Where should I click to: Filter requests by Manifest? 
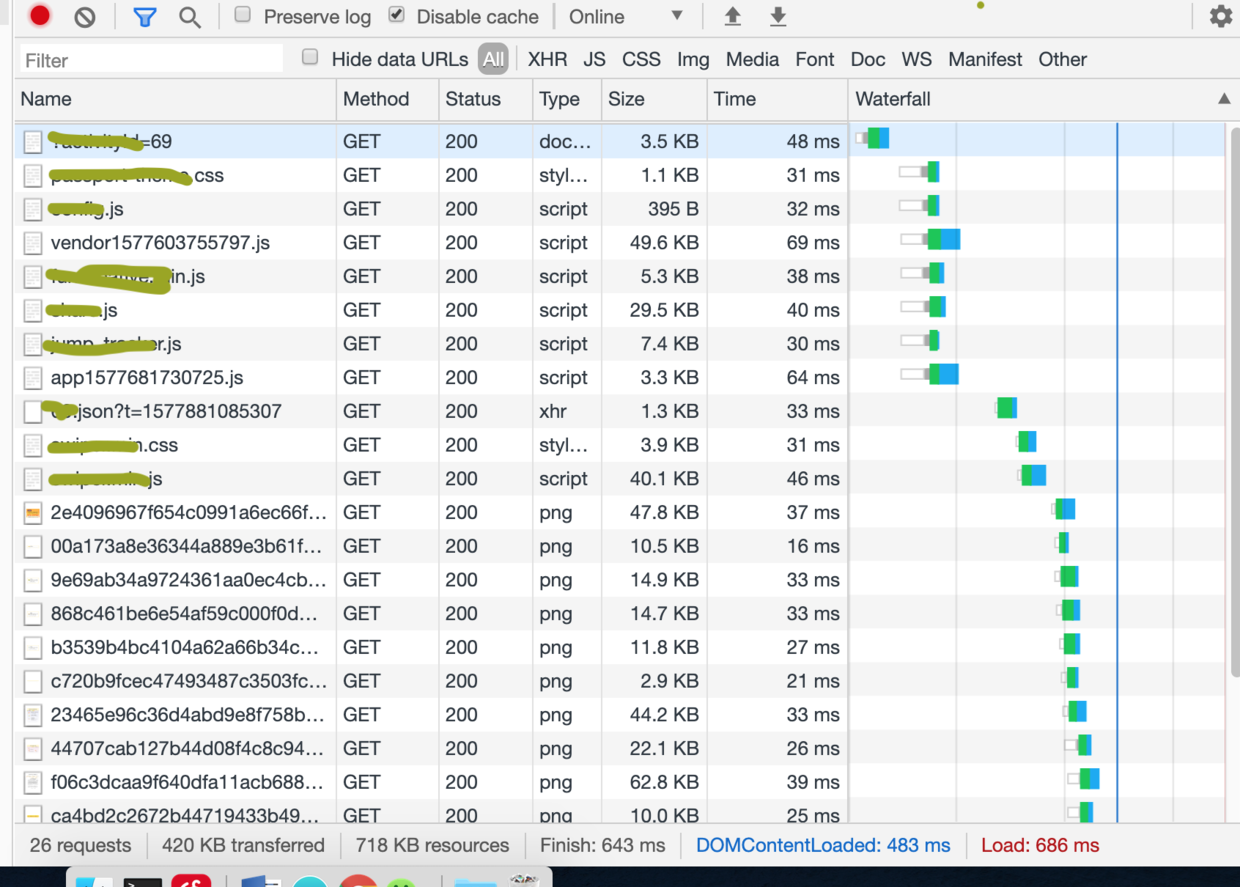pyautogui.click(x=985, y=59)
